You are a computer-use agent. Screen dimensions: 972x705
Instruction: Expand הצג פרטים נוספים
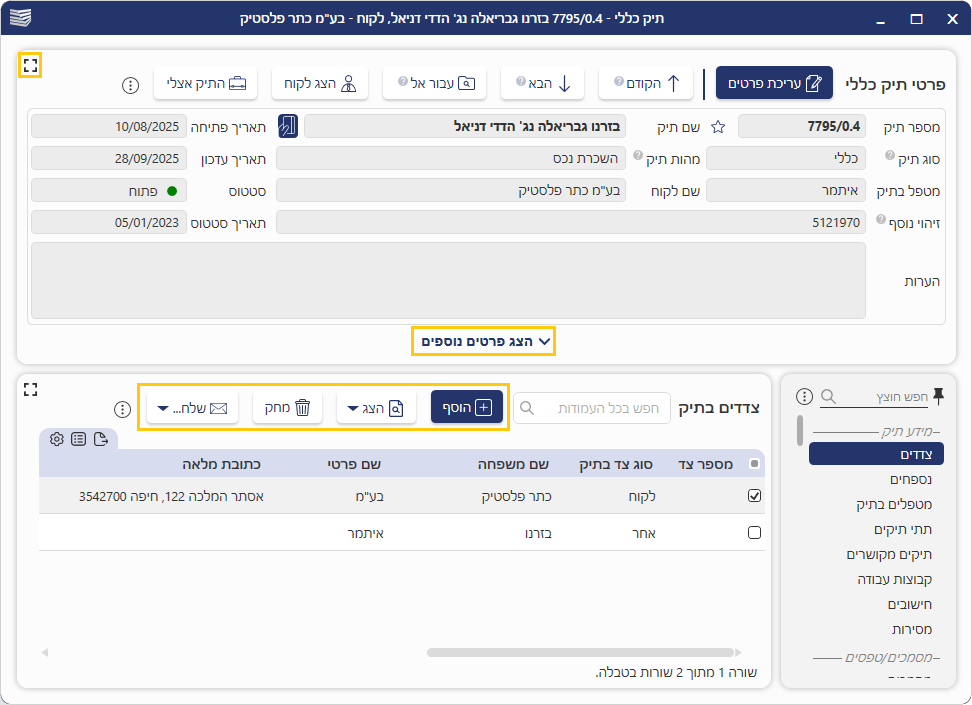click(x=485, y=341)
